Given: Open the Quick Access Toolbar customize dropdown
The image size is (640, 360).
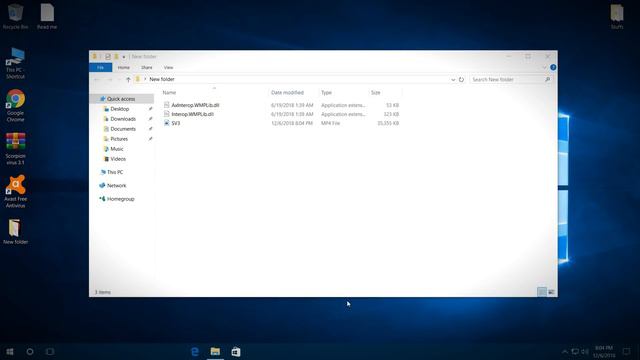Looking at the screenshot, I should pyautogui.click(x=124, y=57).
